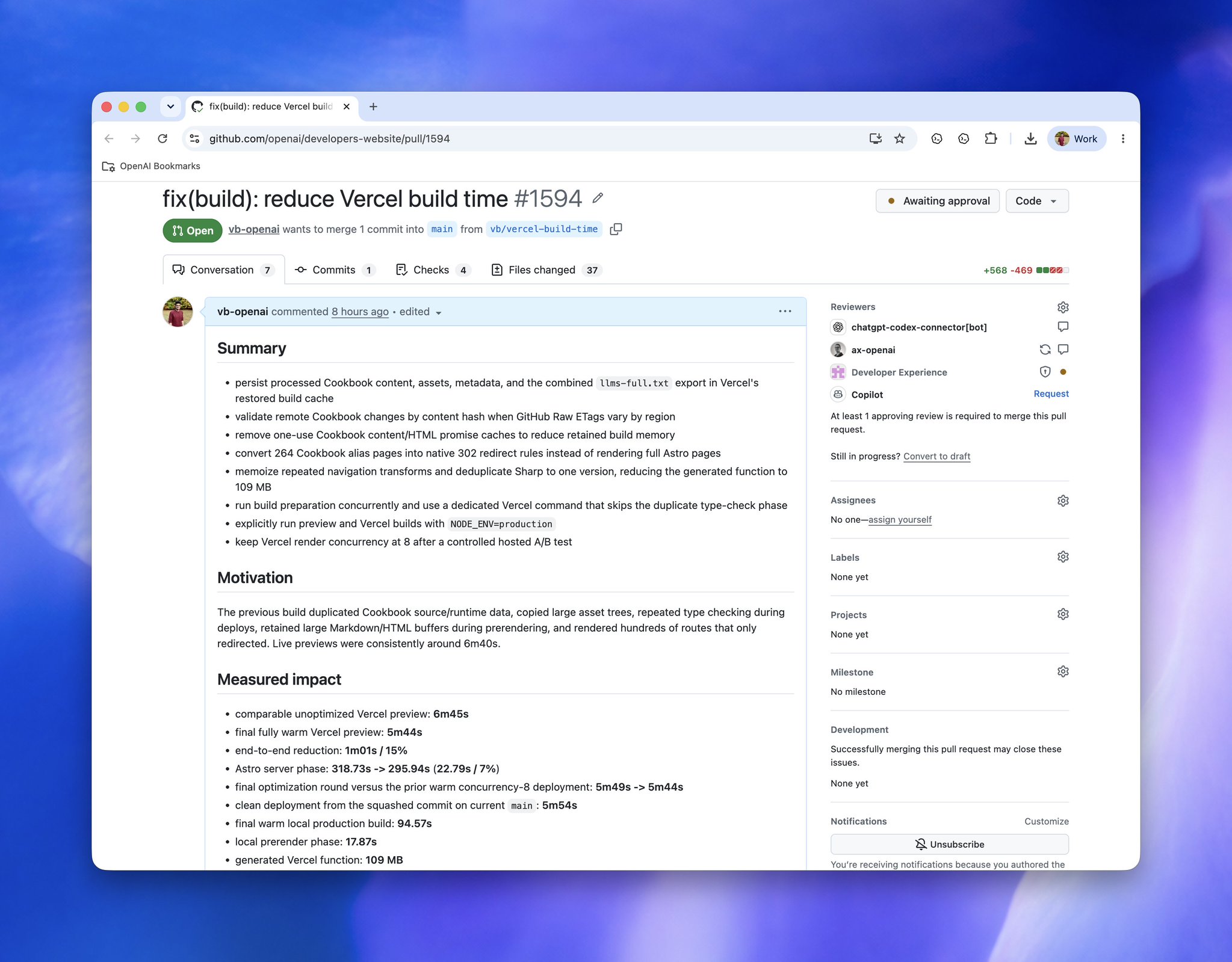
Task: Open new browser tab
Action: point(373,106)
